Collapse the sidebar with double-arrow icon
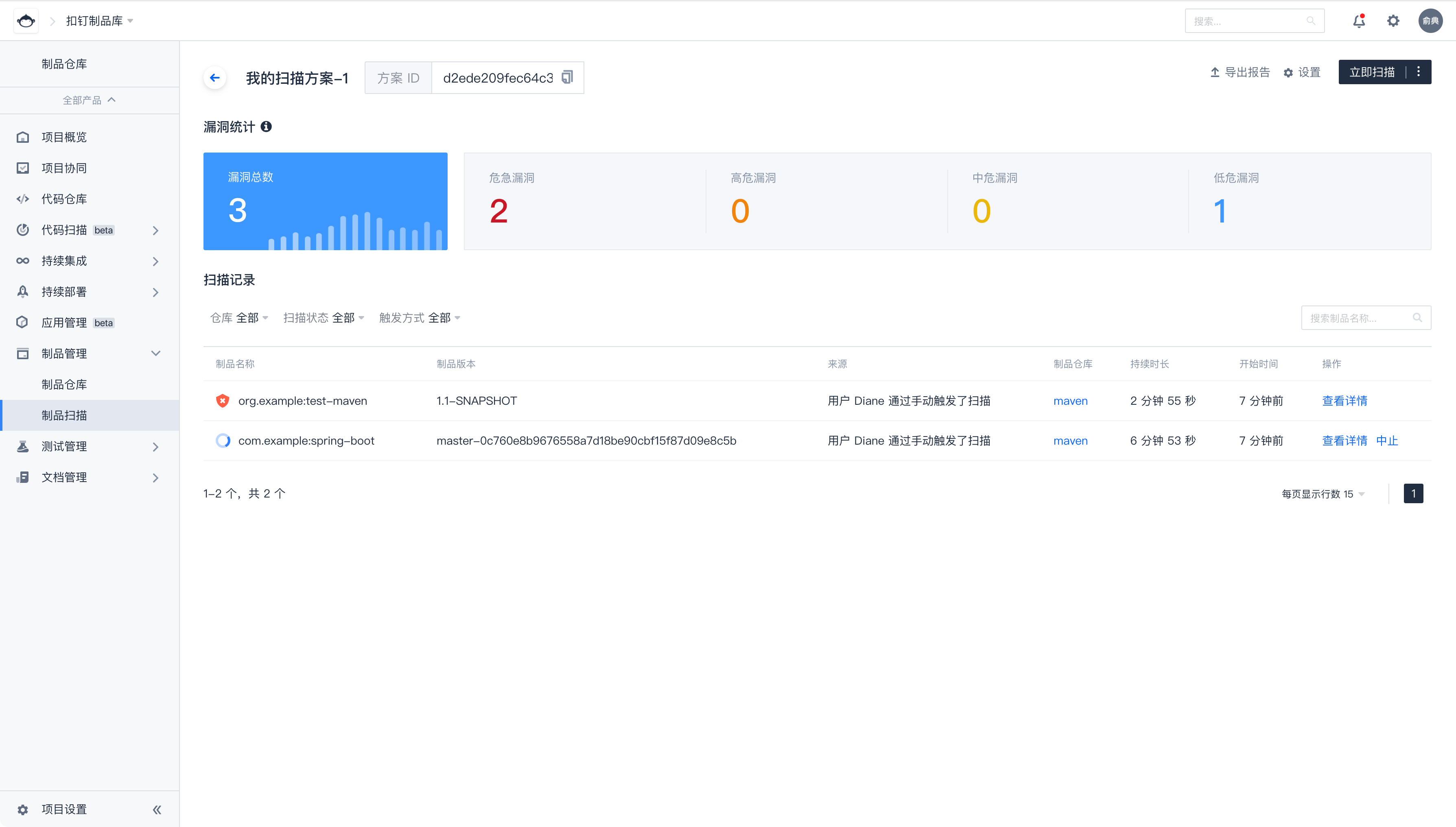The width and height of the screenshot is (1456, 827). [157, 810]
